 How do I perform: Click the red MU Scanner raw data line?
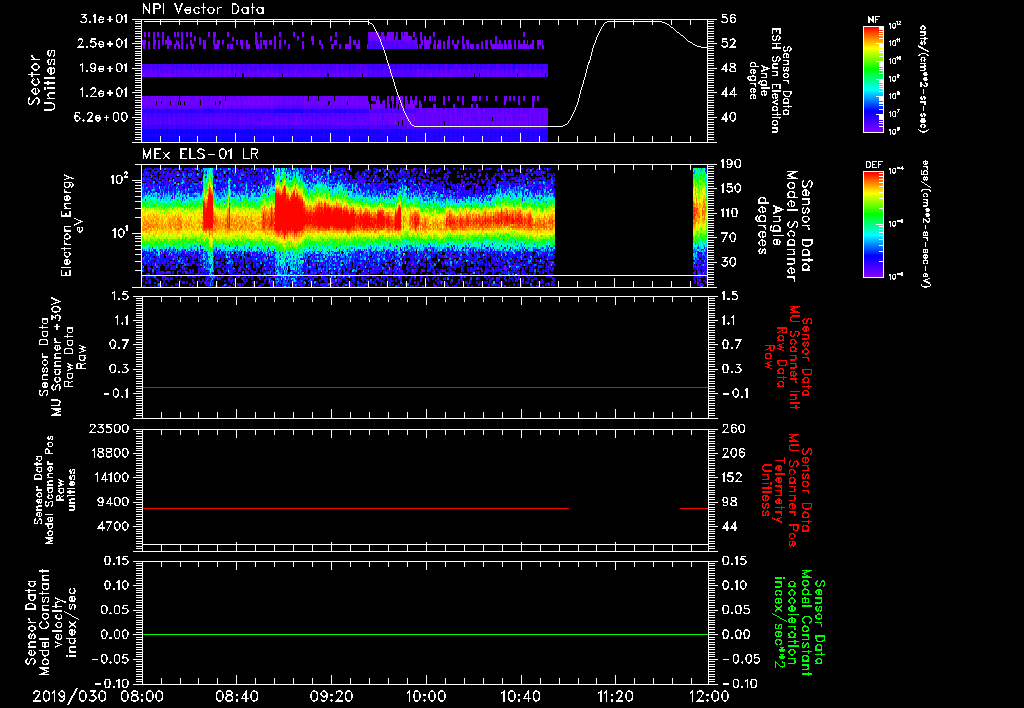point(425,387)
